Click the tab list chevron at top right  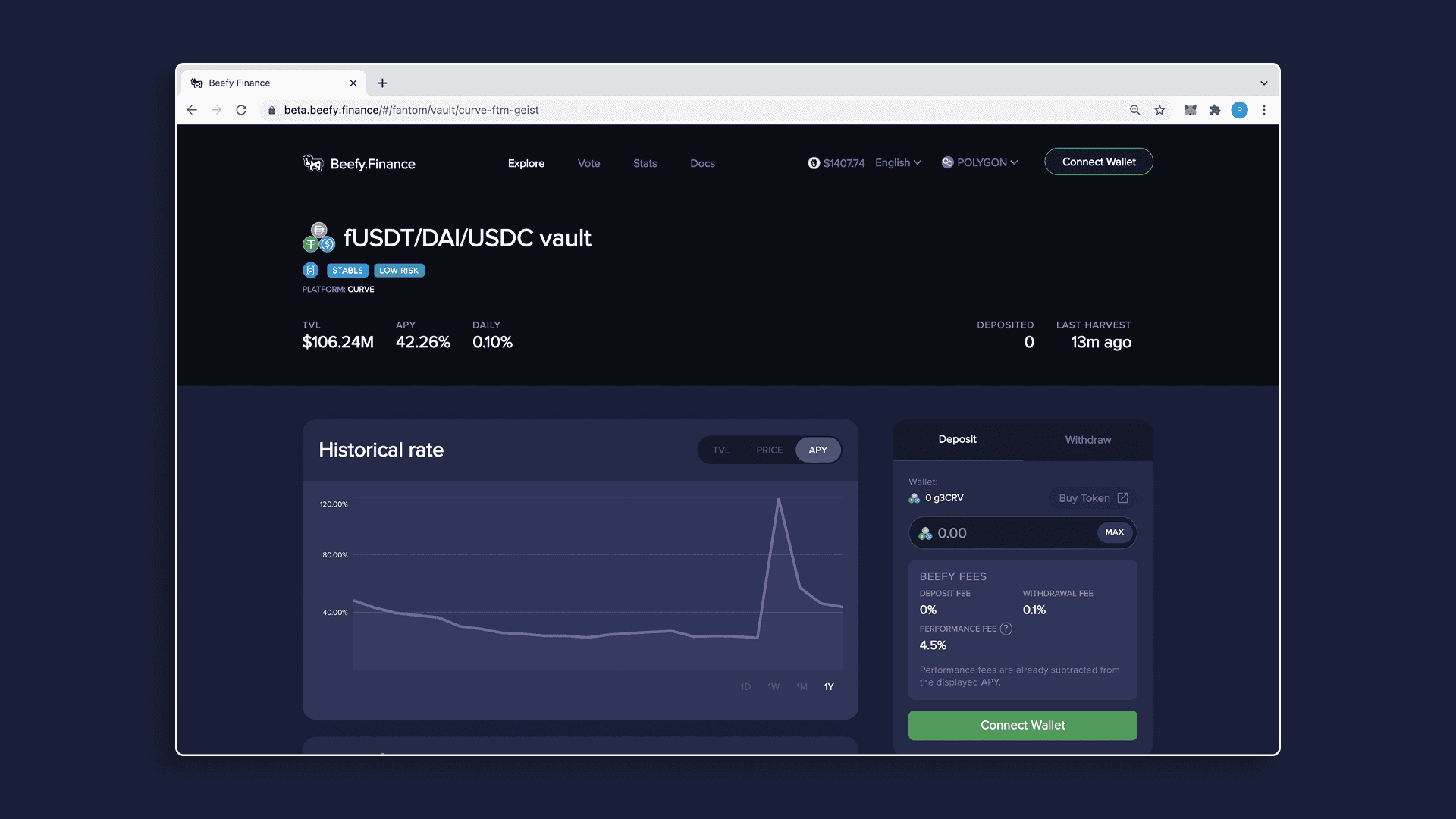[x=1263, y=83]
